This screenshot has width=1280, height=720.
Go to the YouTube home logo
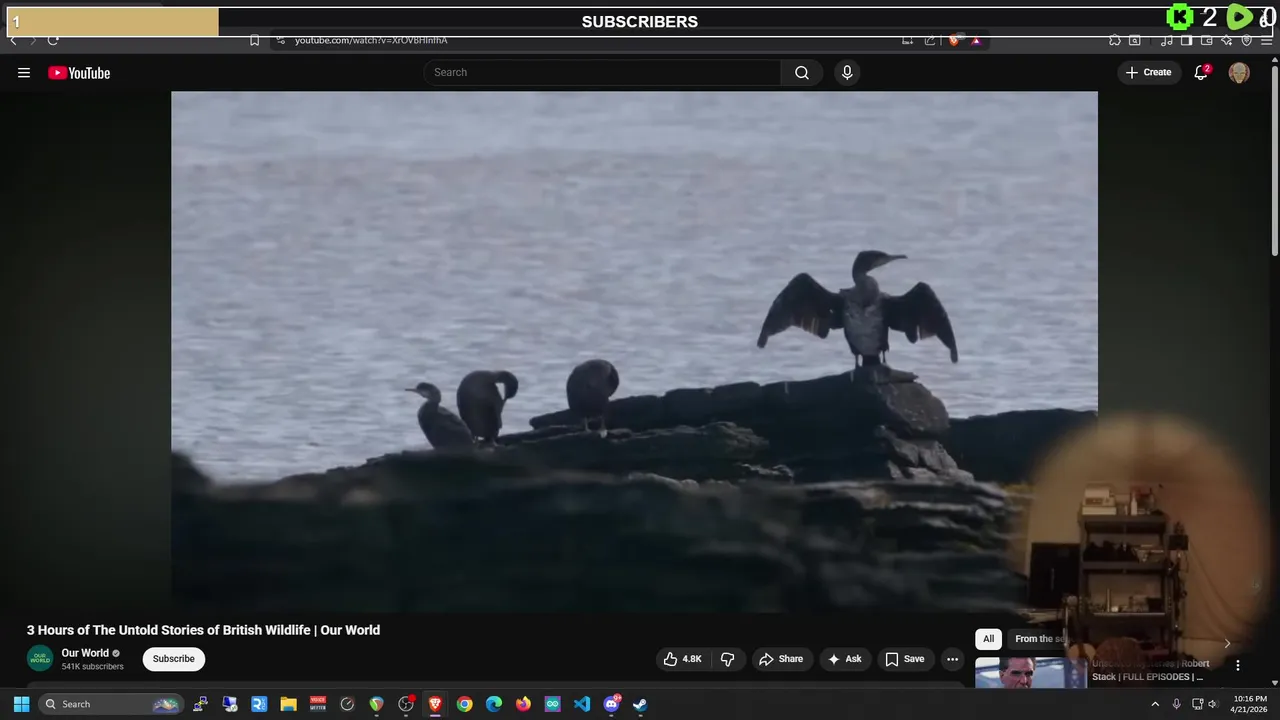click(79, 72)
